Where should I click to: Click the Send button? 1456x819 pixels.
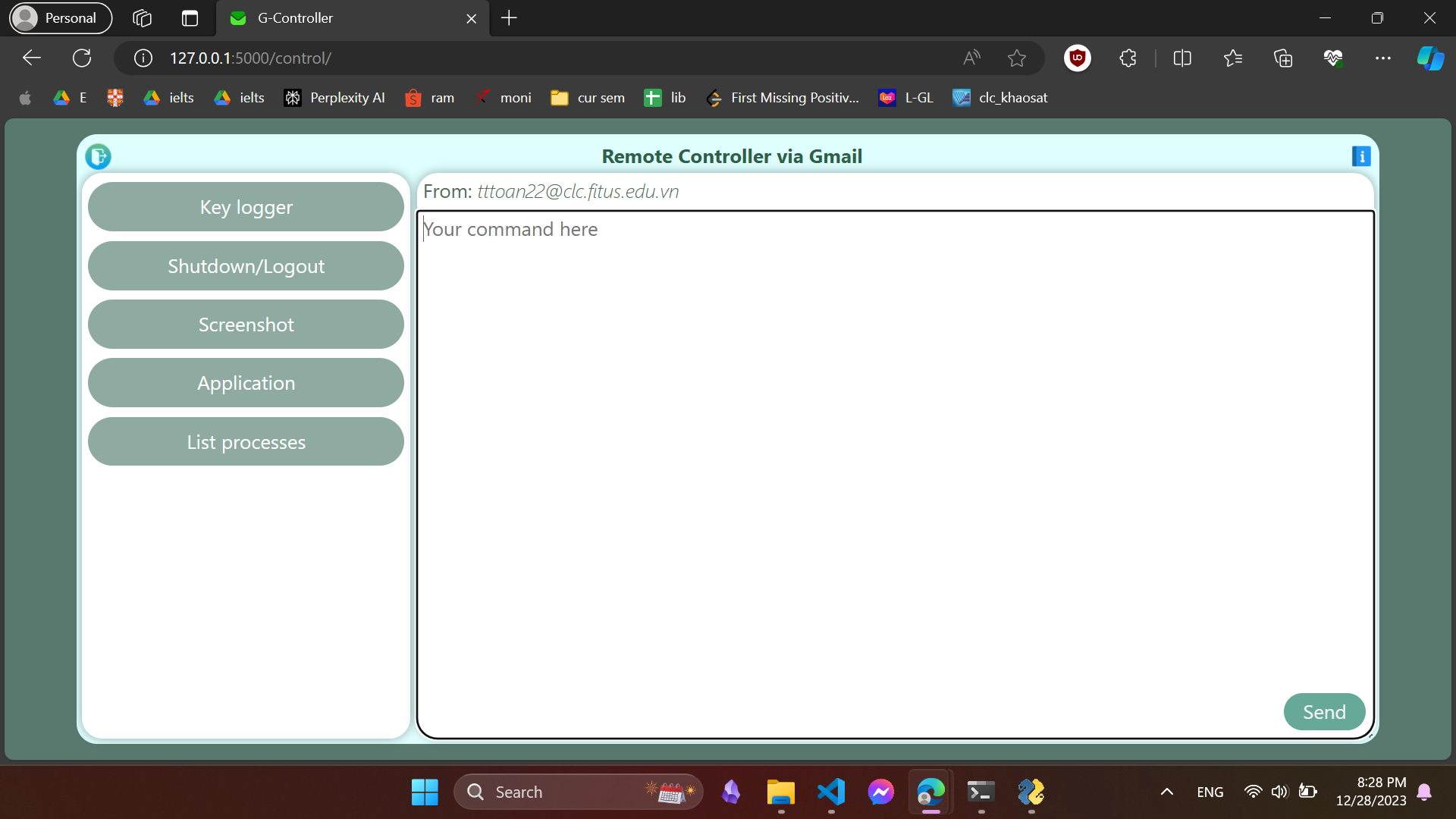[1324, 712]
